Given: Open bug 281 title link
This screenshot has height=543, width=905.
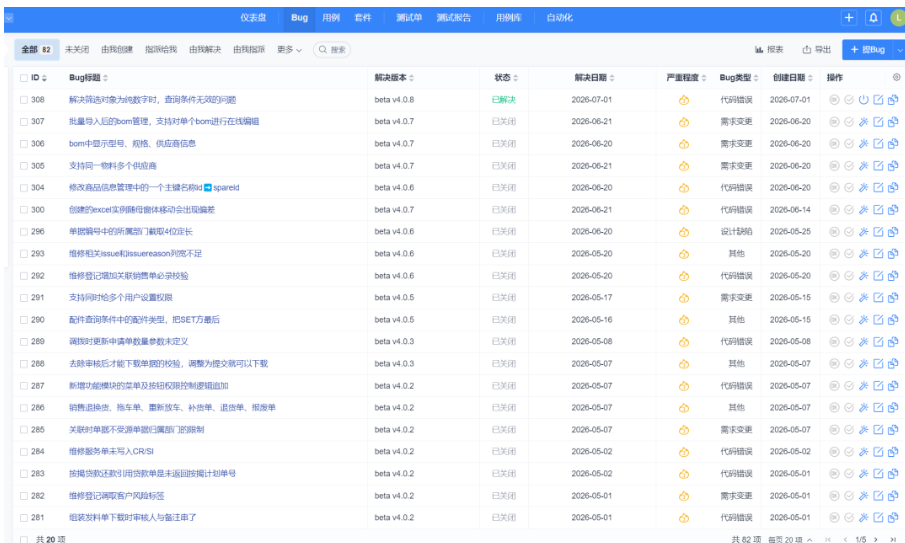Looking at the screenshot, I should tap(133, 518).
